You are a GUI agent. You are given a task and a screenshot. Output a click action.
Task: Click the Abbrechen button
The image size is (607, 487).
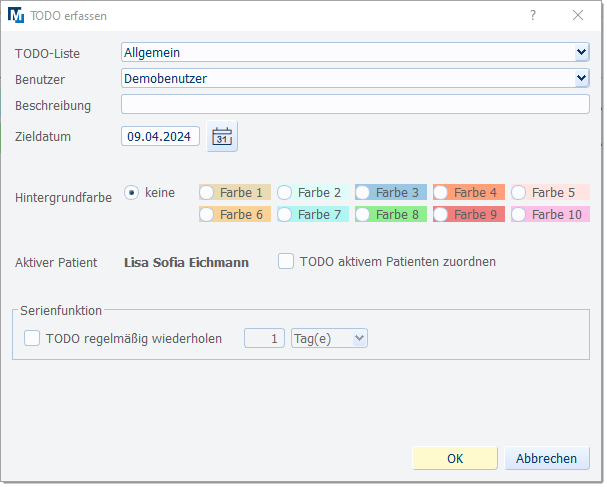547,459
